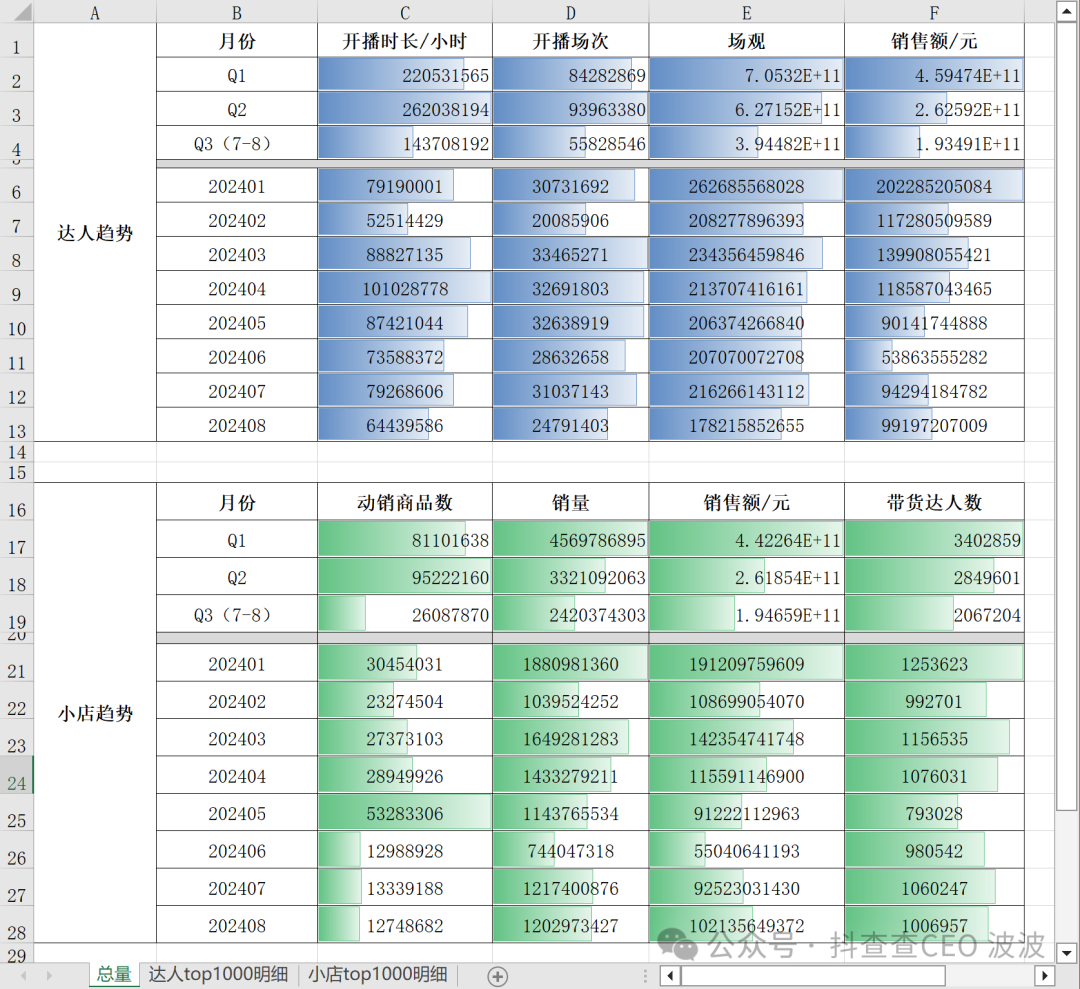Select cell with value 53283306
The height and width of the screenshot is (989, 1080).
point(405,813)
